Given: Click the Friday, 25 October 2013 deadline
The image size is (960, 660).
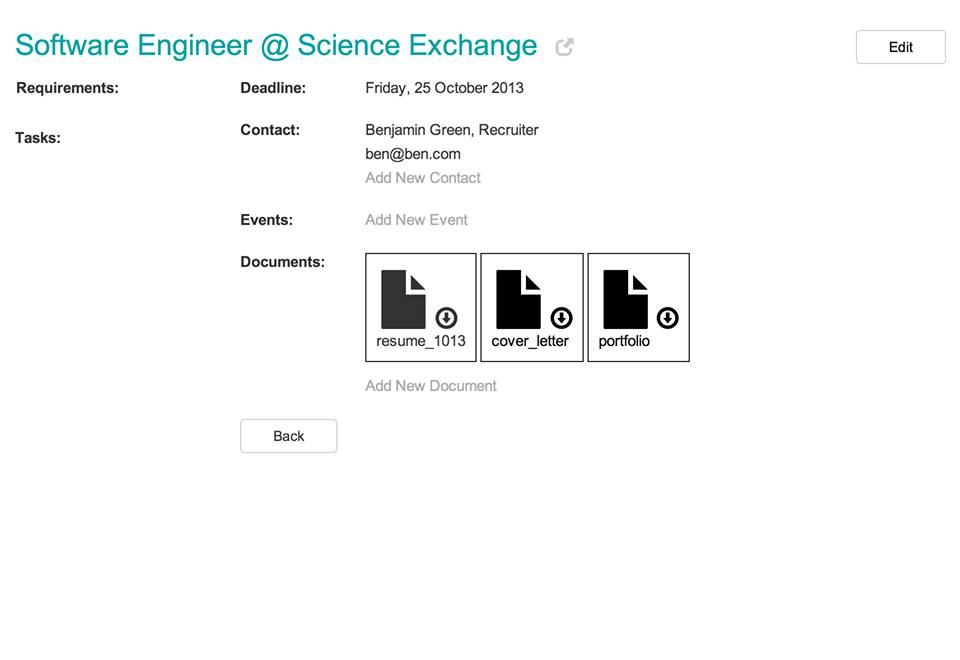Looking at the screenshot, I should [444, 88].
